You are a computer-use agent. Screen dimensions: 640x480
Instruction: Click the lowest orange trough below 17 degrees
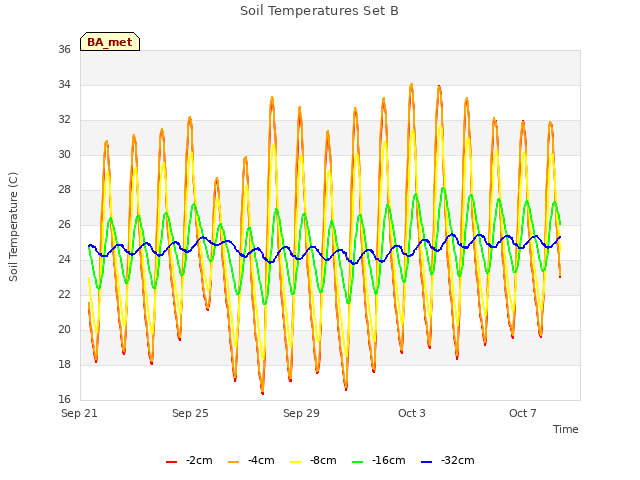pos(262,393)
